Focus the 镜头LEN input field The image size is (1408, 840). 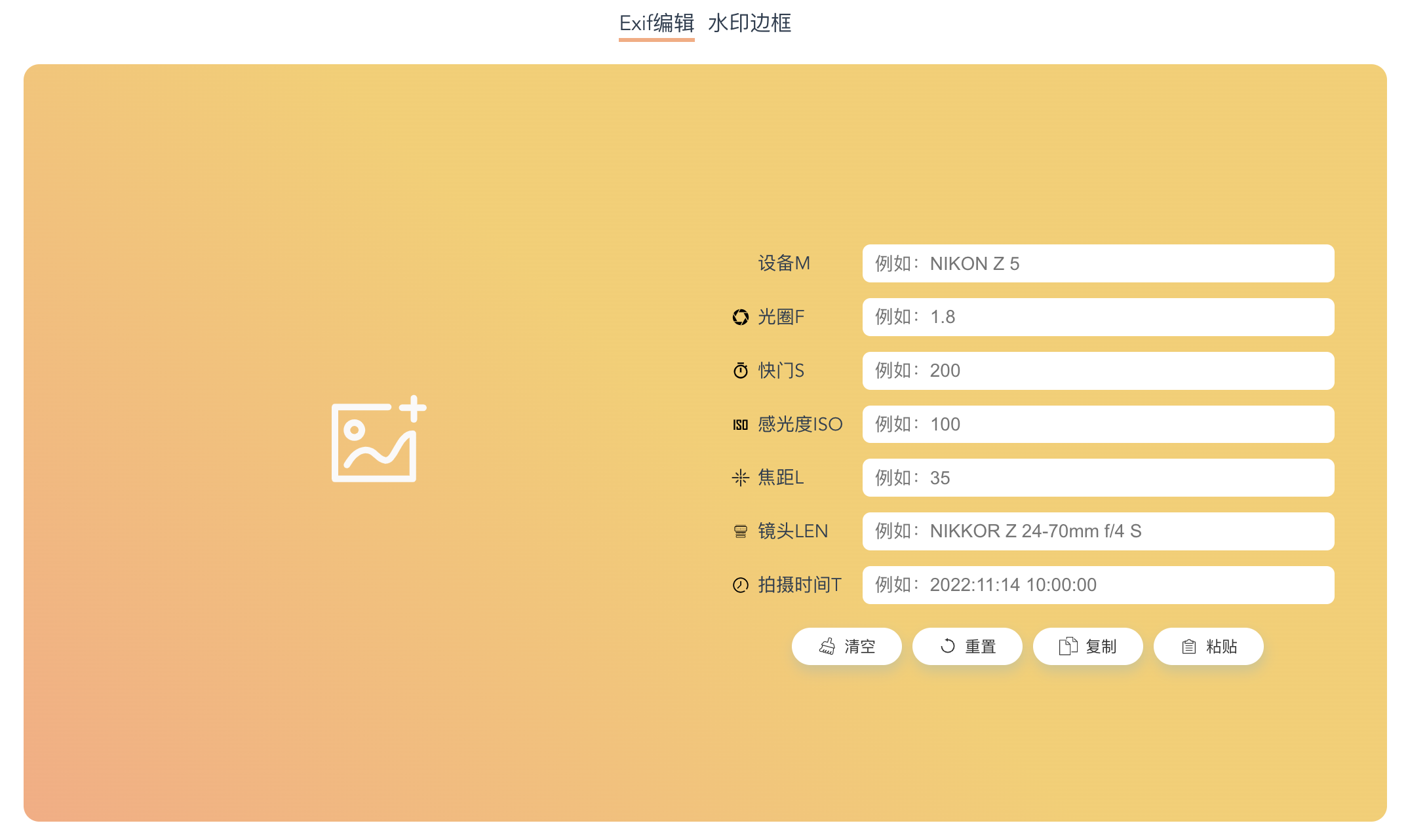(x=1098, y=531)
